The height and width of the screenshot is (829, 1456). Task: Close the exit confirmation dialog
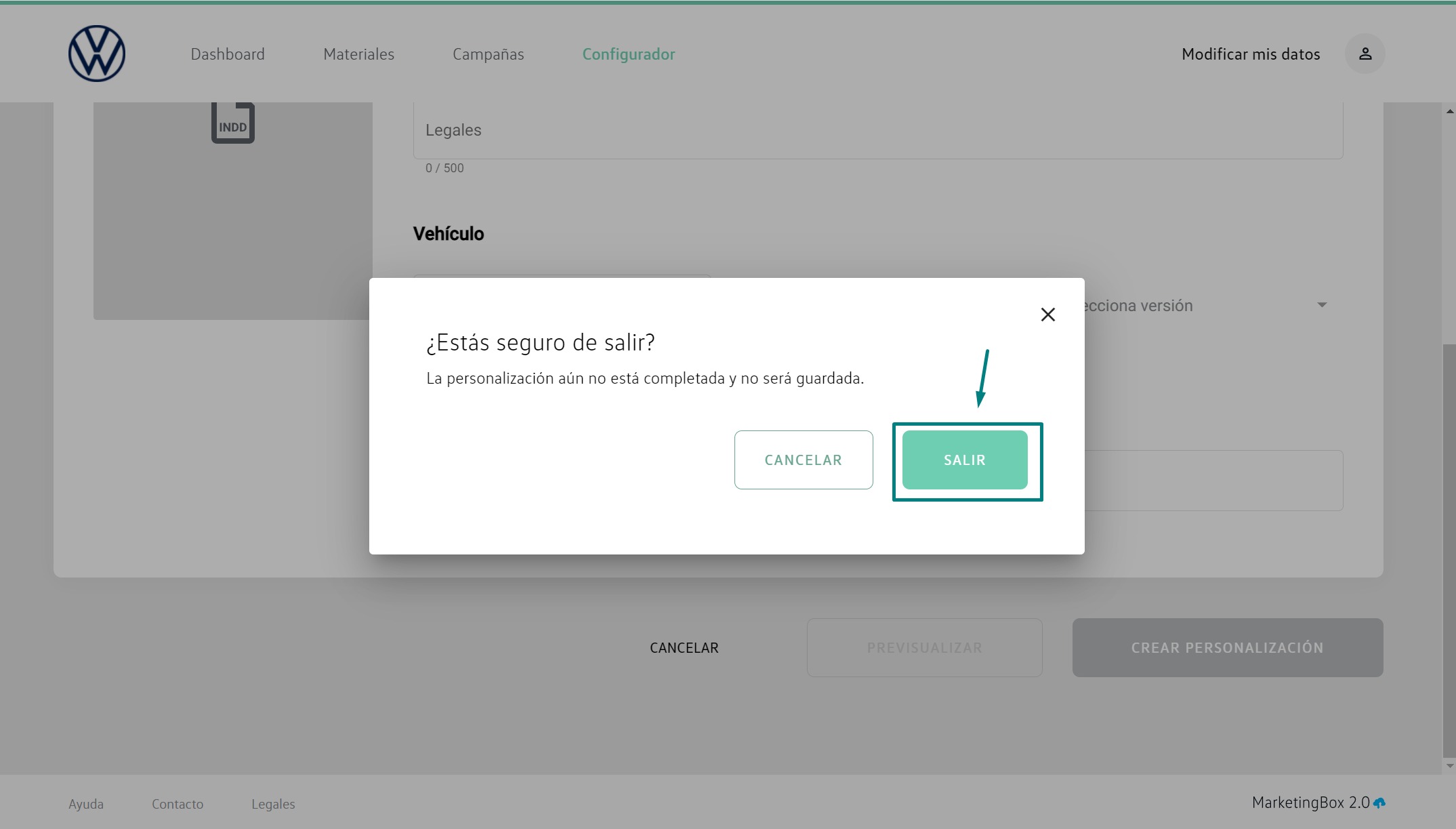pos(1047,315)
